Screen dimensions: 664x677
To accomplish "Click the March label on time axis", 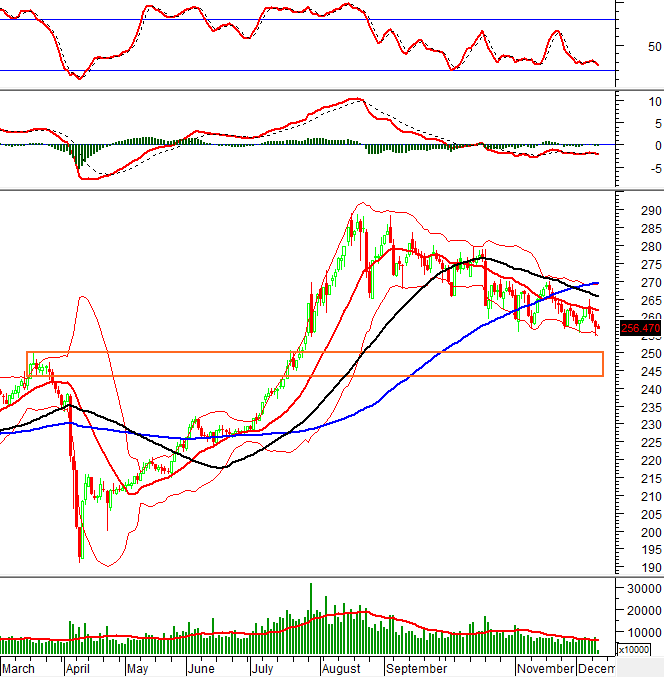I will (21, 668).
